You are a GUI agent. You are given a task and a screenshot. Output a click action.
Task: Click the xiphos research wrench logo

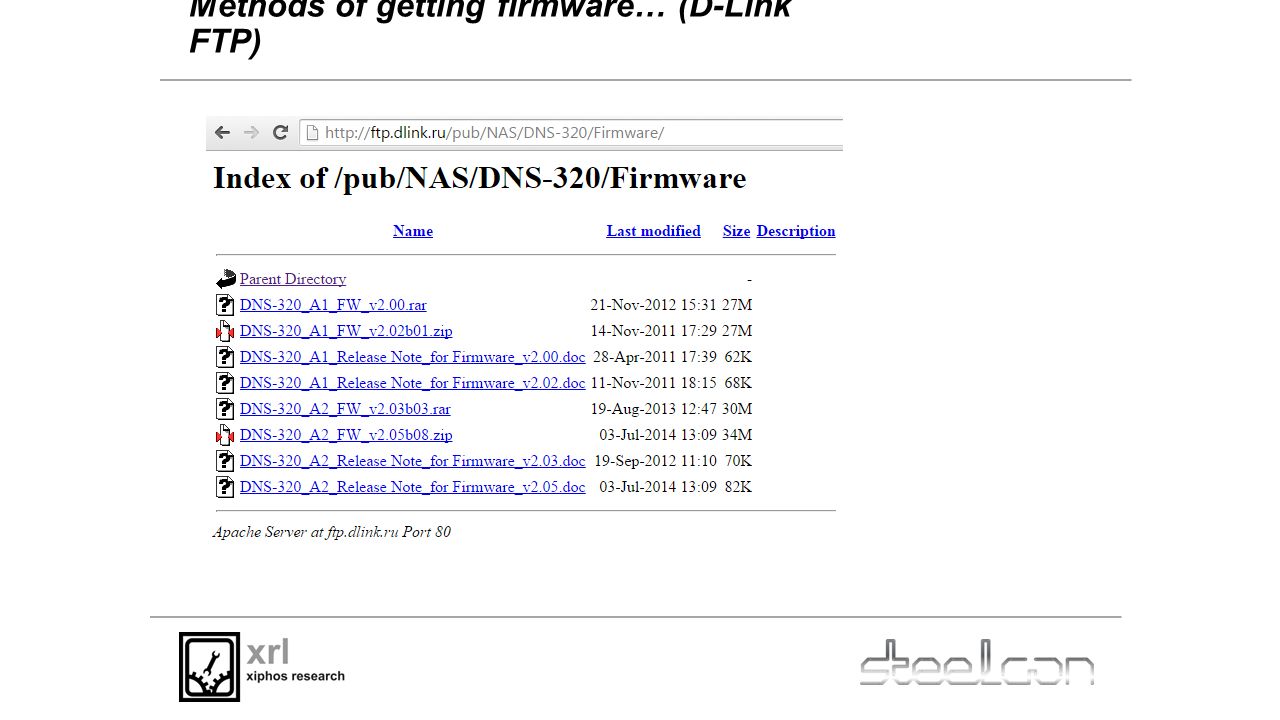pos(209,666)
